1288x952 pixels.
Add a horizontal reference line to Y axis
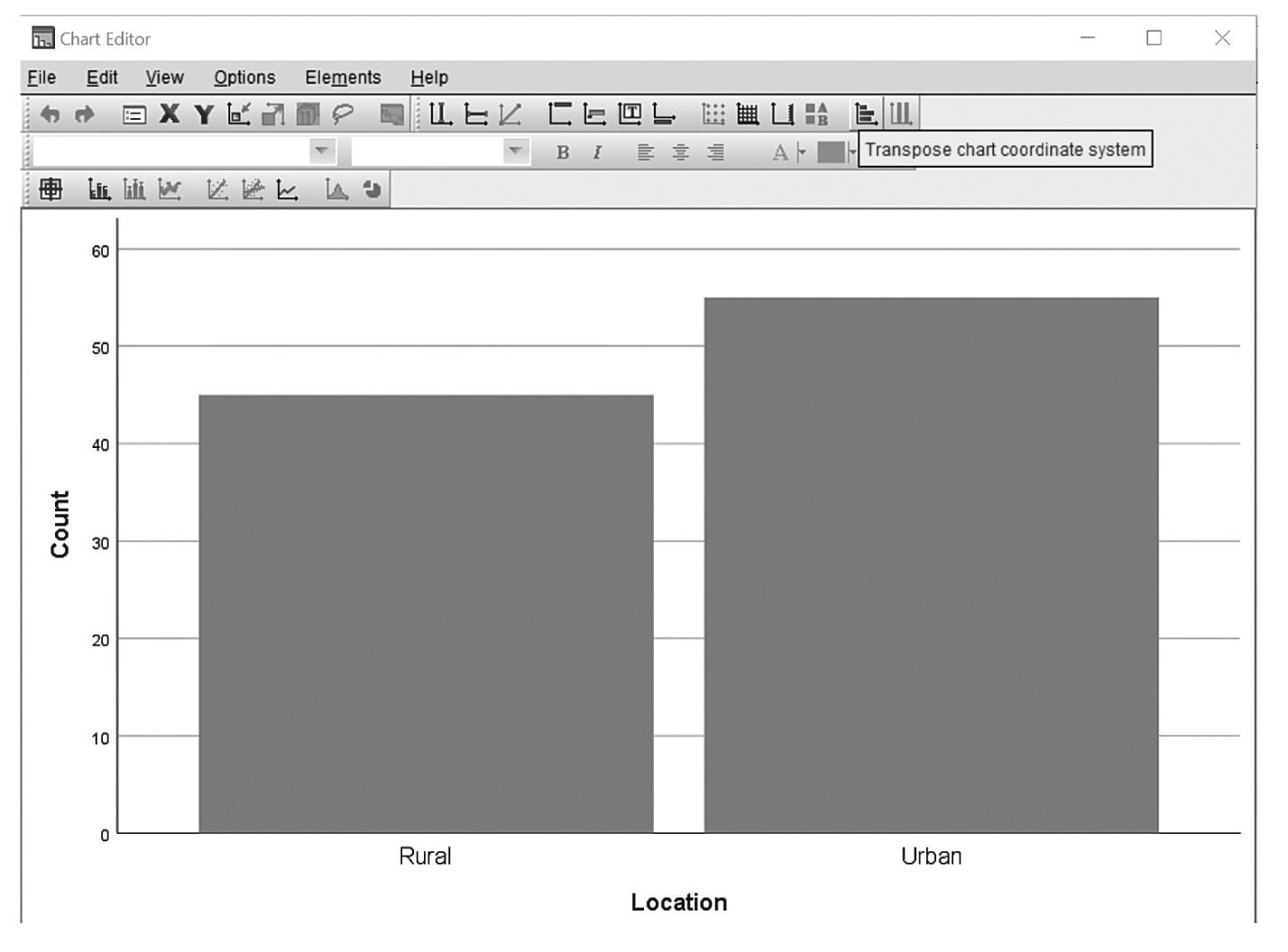[475, 114]
